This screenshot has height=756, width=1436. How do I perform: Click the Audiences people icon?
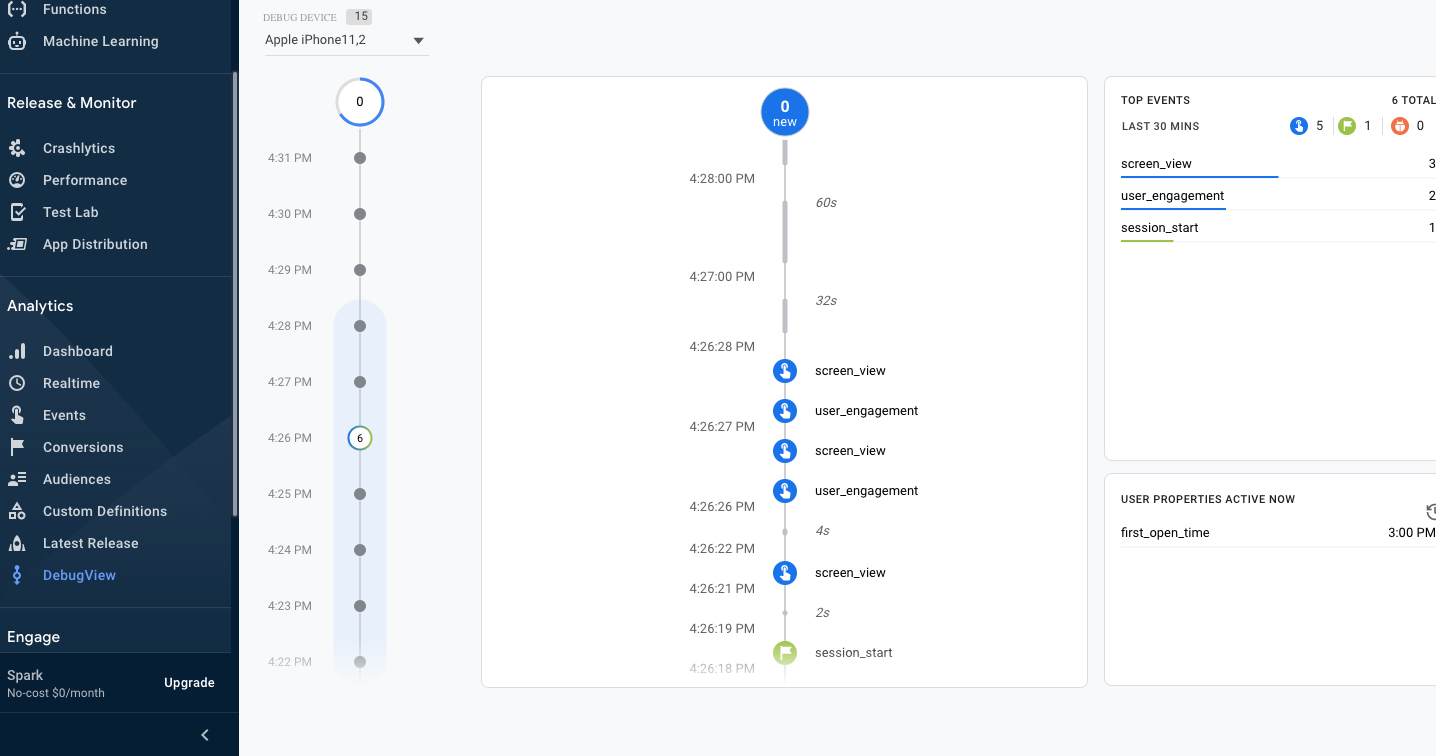(x=17, y=479)
